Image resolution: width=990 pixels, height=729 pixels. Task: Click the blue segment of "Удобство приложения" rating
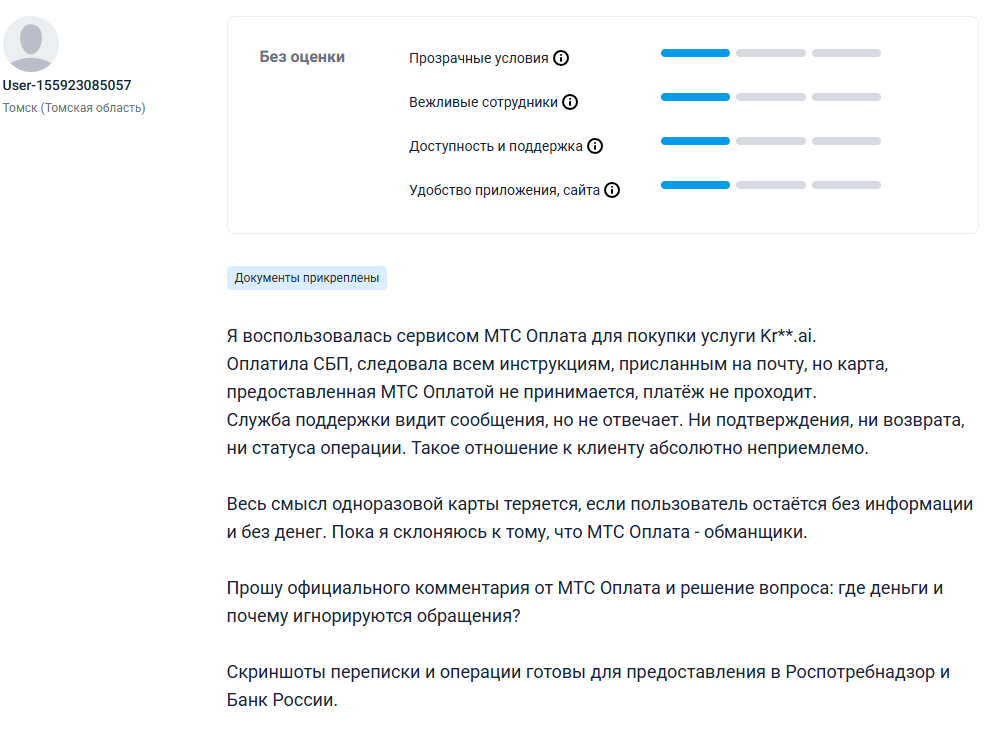(x=694, y=185)
